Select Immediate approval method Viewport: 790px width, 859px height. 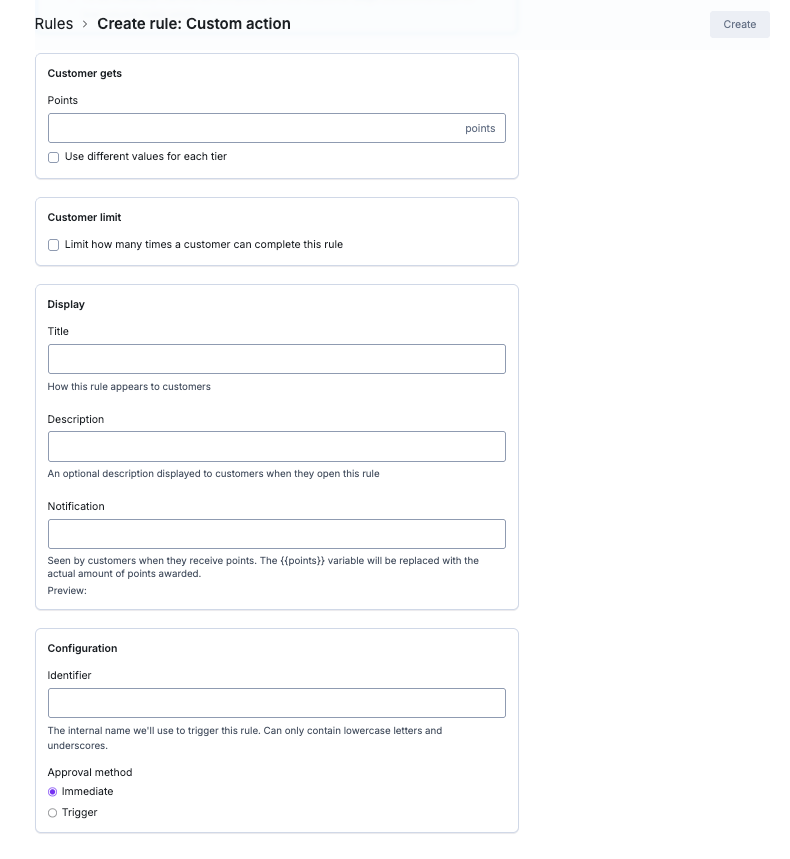pyautogui.click(x=53, y=792)
